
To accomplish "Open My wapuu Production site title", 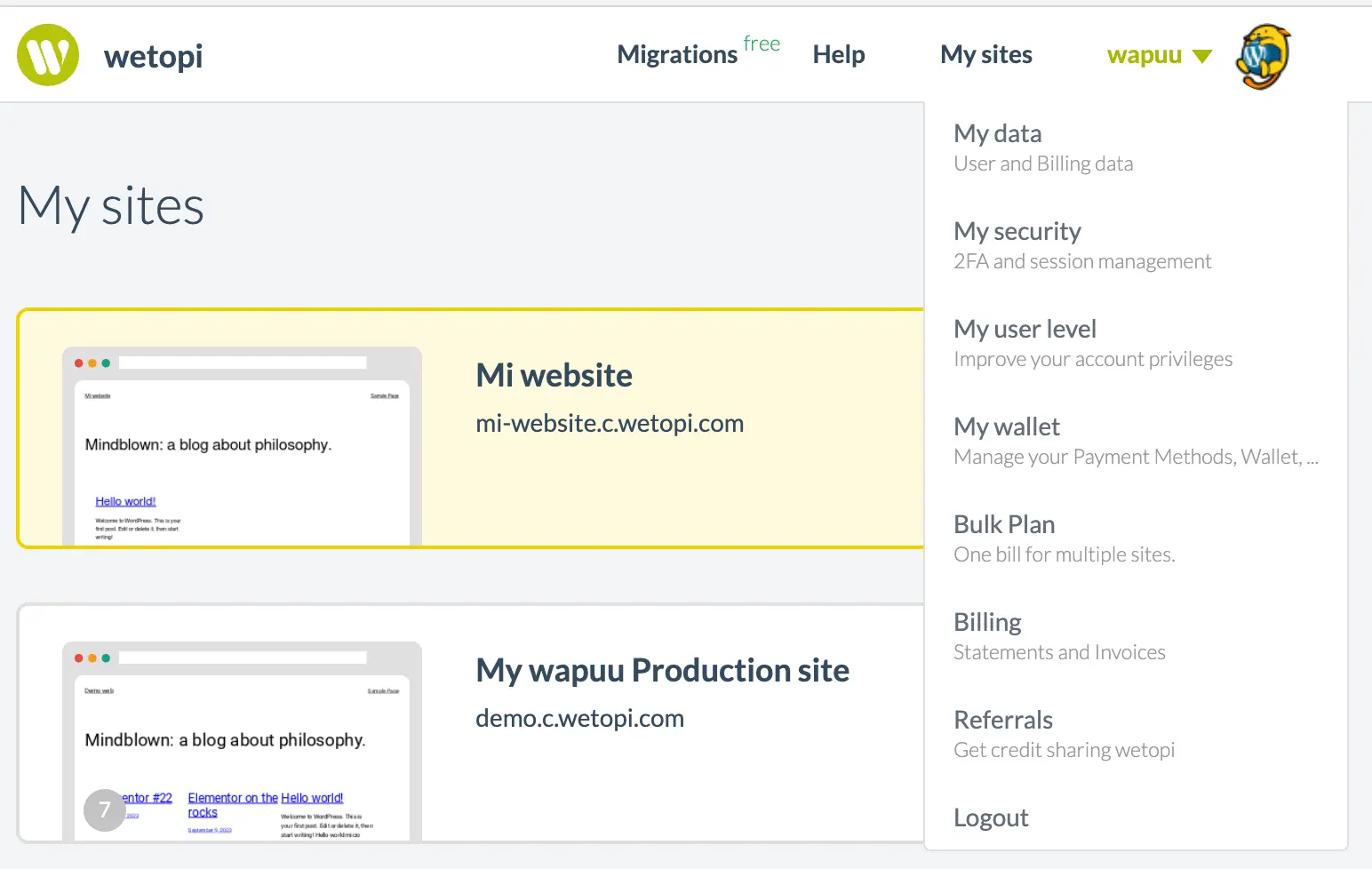I will [x=662, y=670].
